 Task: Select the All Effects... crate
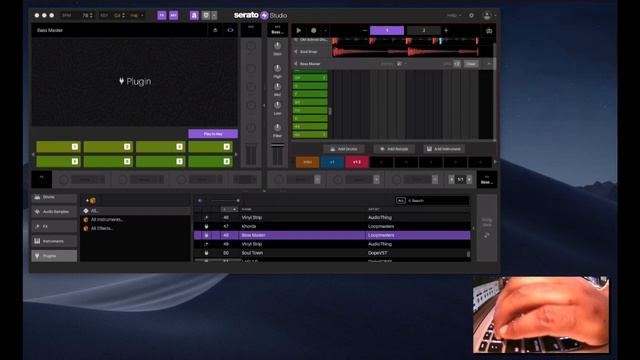136,229
